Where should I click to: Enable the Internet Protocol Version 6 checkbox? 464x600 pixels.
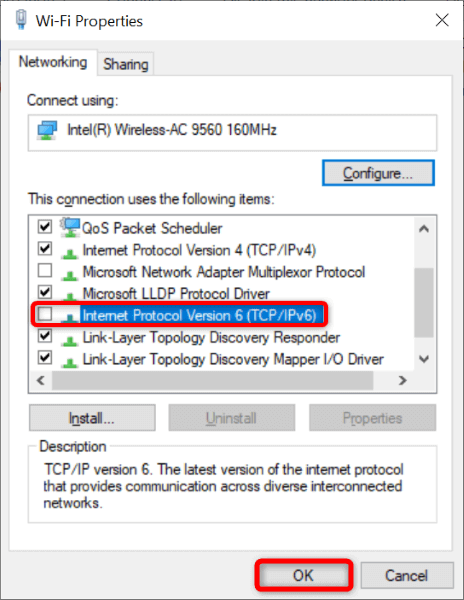pyautogui.click(x=45, y=315)
